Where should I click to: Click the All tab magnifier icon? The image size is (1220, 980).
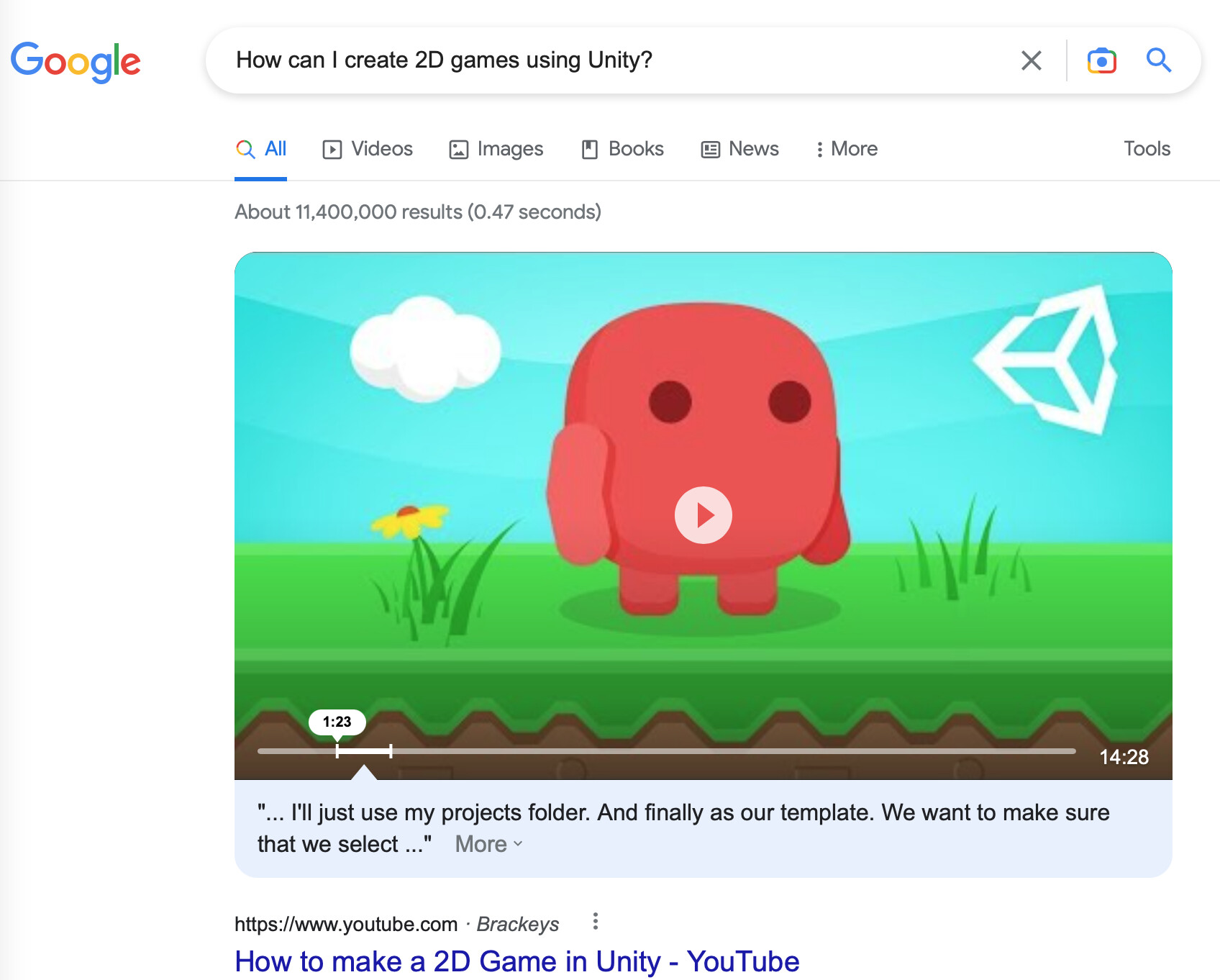pyautogui.click(x=245, y=149)
